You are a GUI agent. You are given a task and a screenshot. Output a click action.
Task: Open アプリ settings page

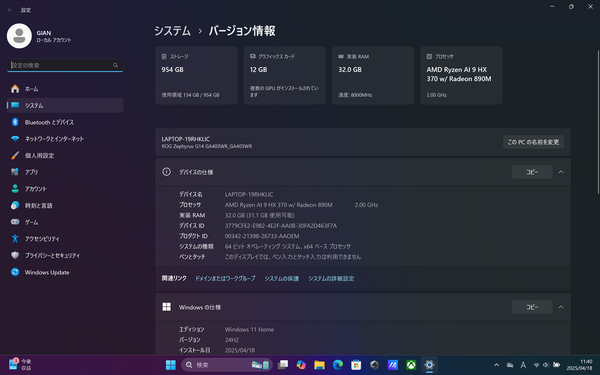click(x=65, y=172)
